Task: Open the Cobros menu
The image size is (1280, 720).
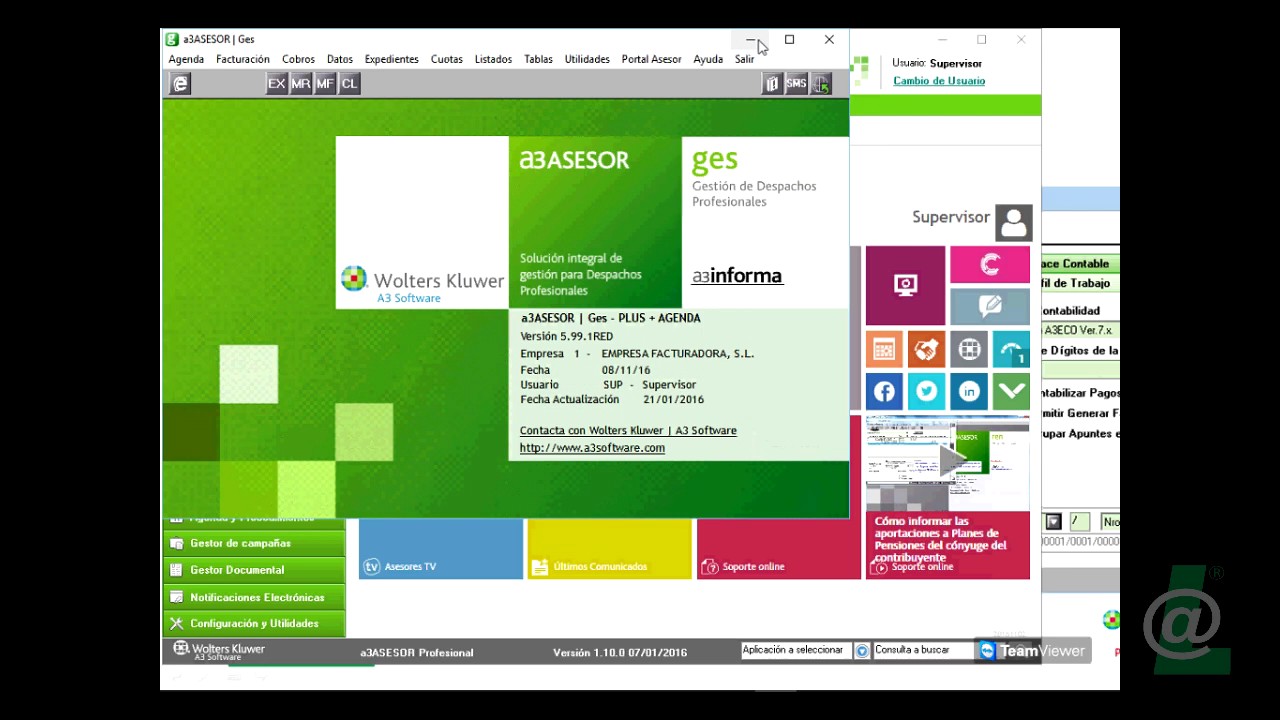Action: (298, 59)
